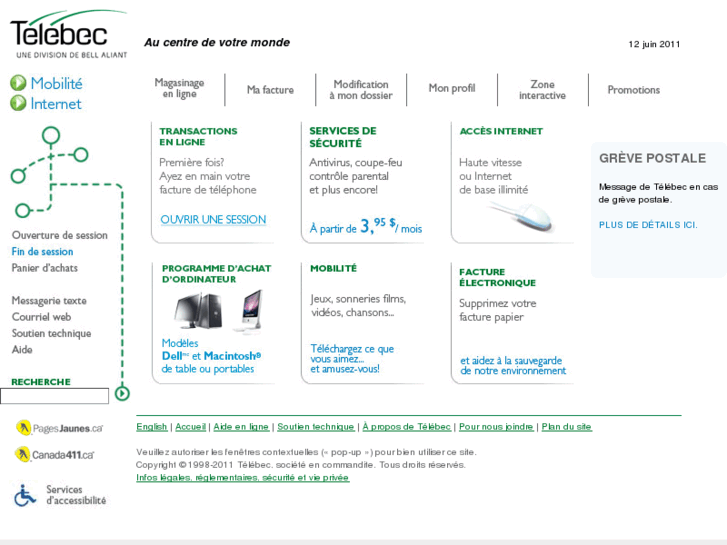Open the Zone interactive menu
Image resolution: width=727 pixels, height=545 pixels.
click(x=542, y=90)
